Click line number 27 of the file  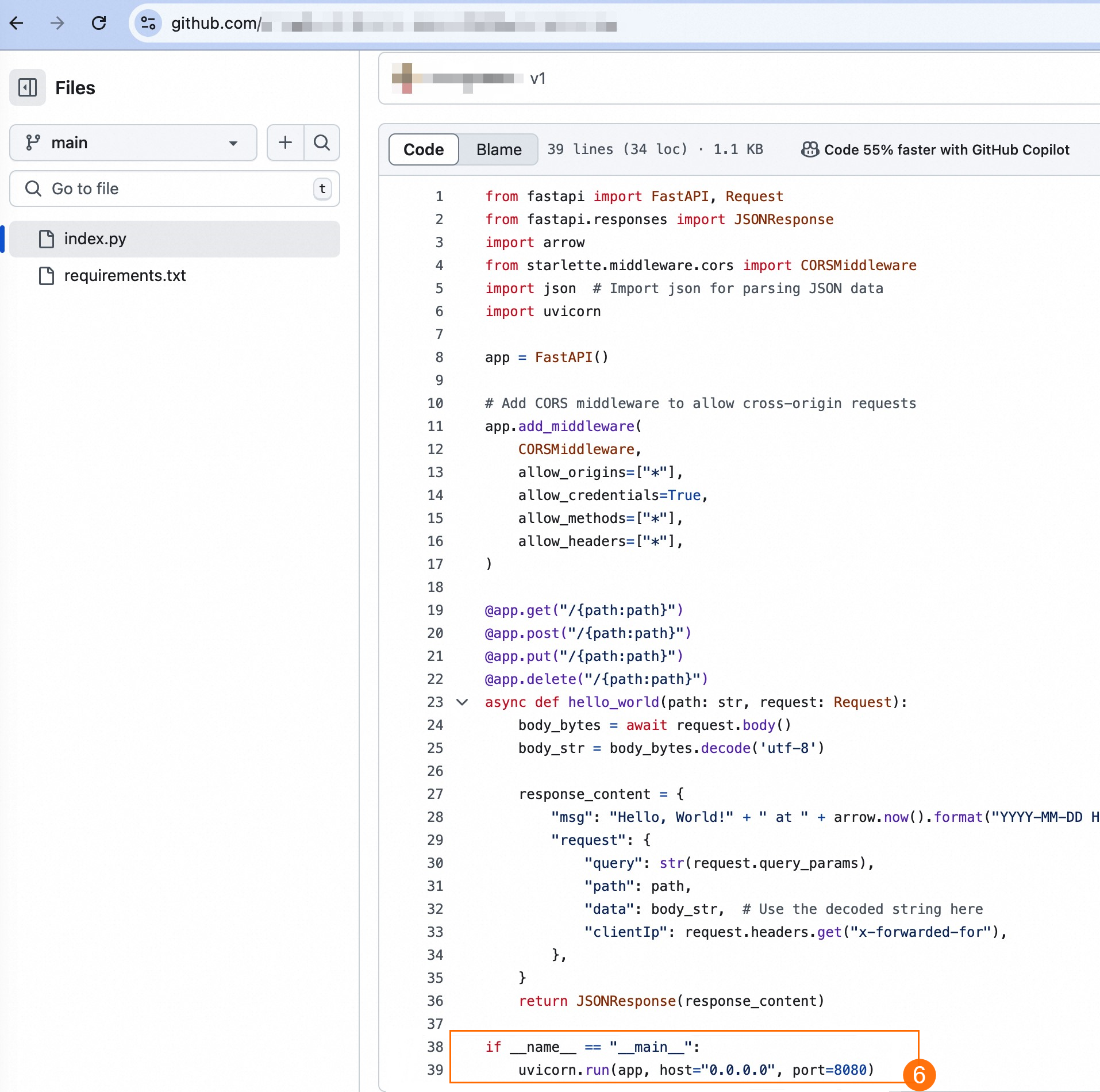pyautogui.click(x=435, y=794)
